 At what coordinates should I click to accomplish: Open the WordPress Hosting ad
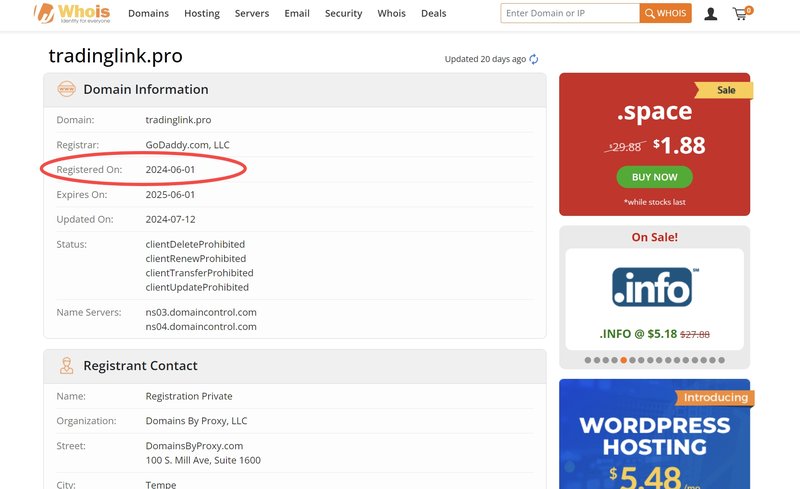pyautogui.click(x=655, y=434)
